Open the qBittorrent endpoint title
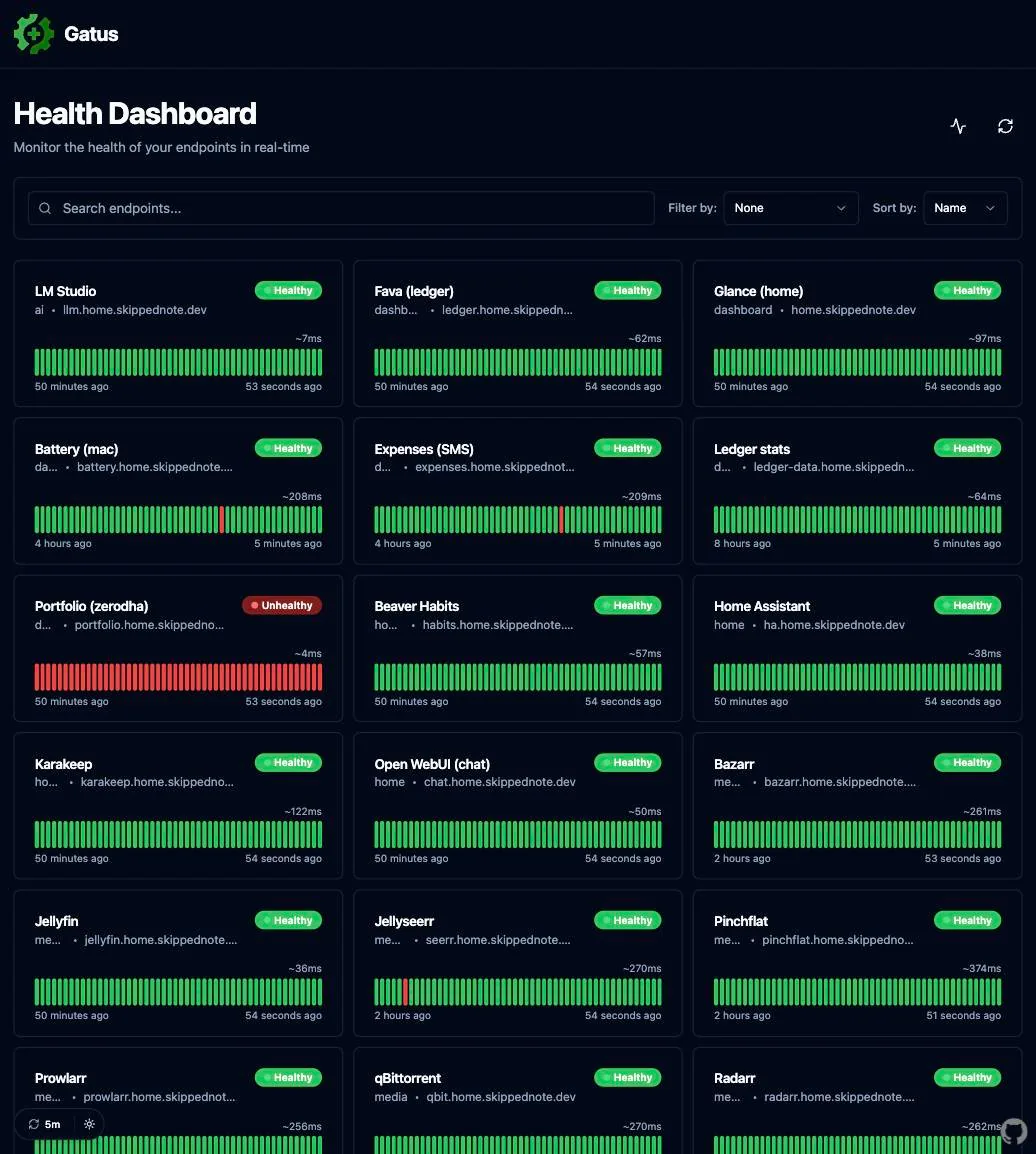1036x1154 pixels. (408, 1077)
